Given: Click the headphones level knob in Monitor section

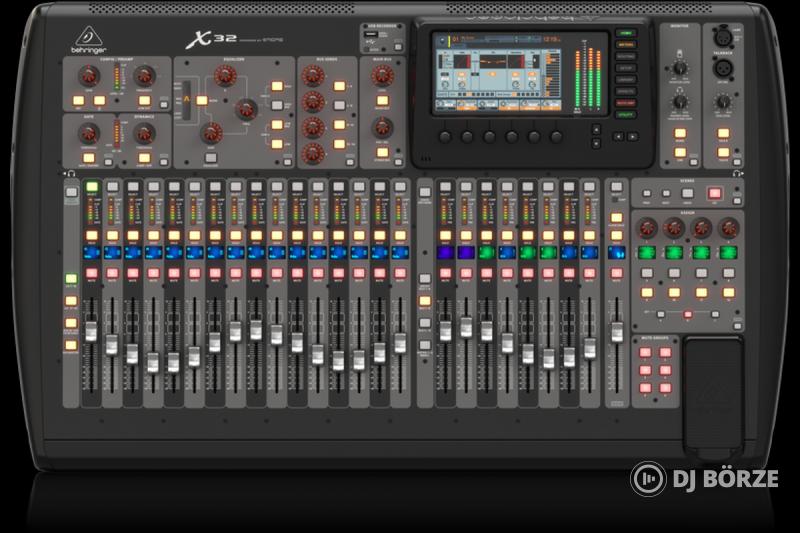Looking at the screenshot, I should point(680,101).
